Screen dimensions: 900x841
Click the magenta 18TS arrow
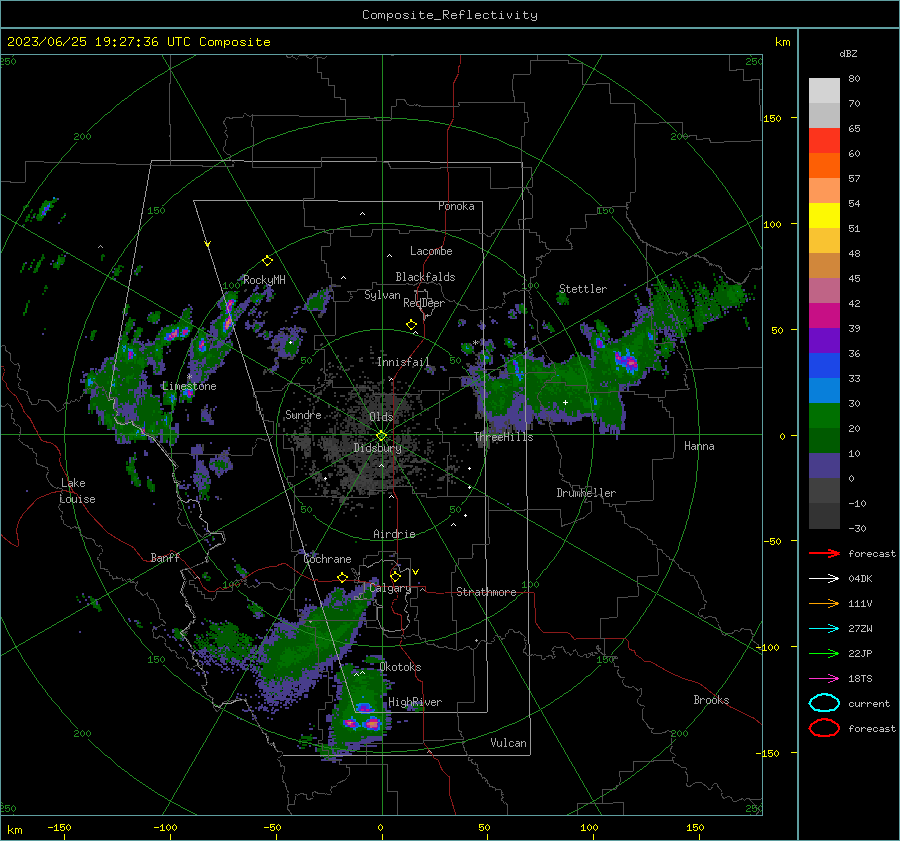click(x=824, y=679)
